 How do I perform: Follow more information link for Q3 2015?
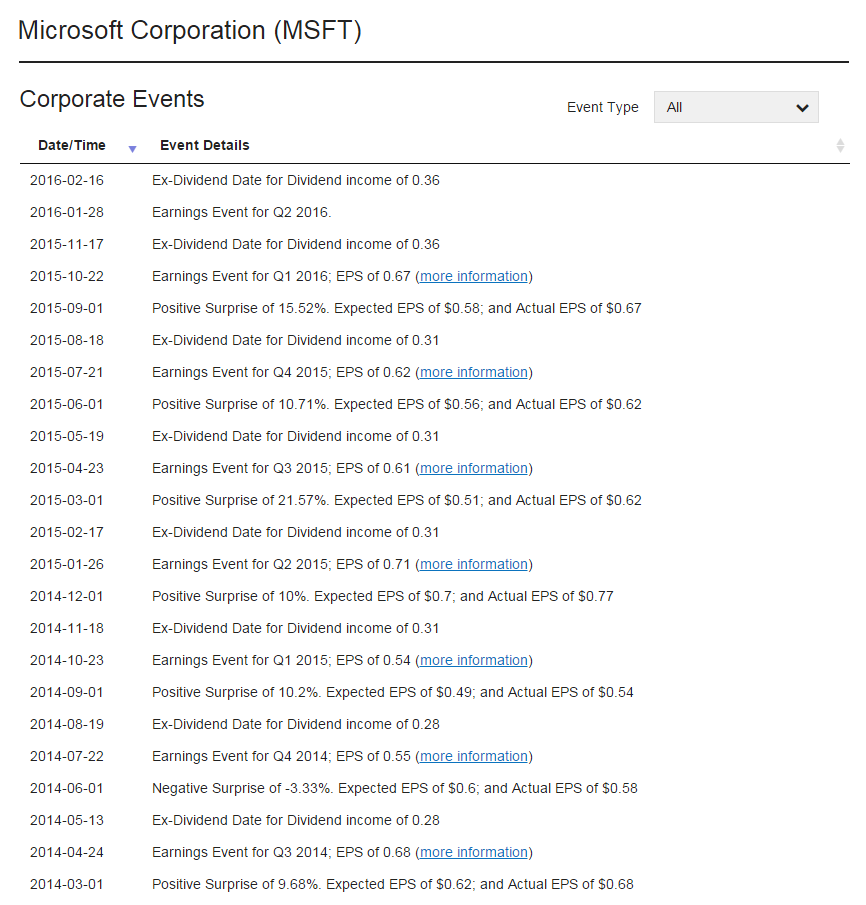click(x=474, y=469)
